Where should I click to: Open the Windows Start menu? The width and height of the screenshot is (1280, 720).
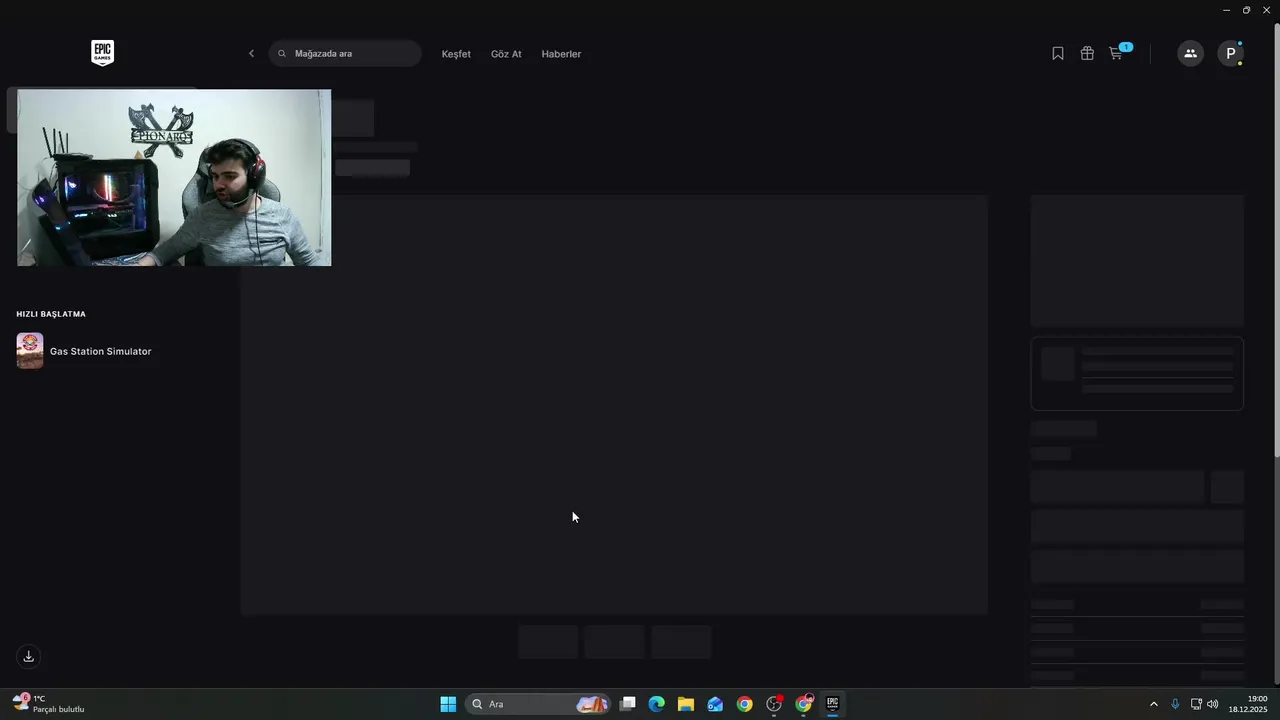448,704
